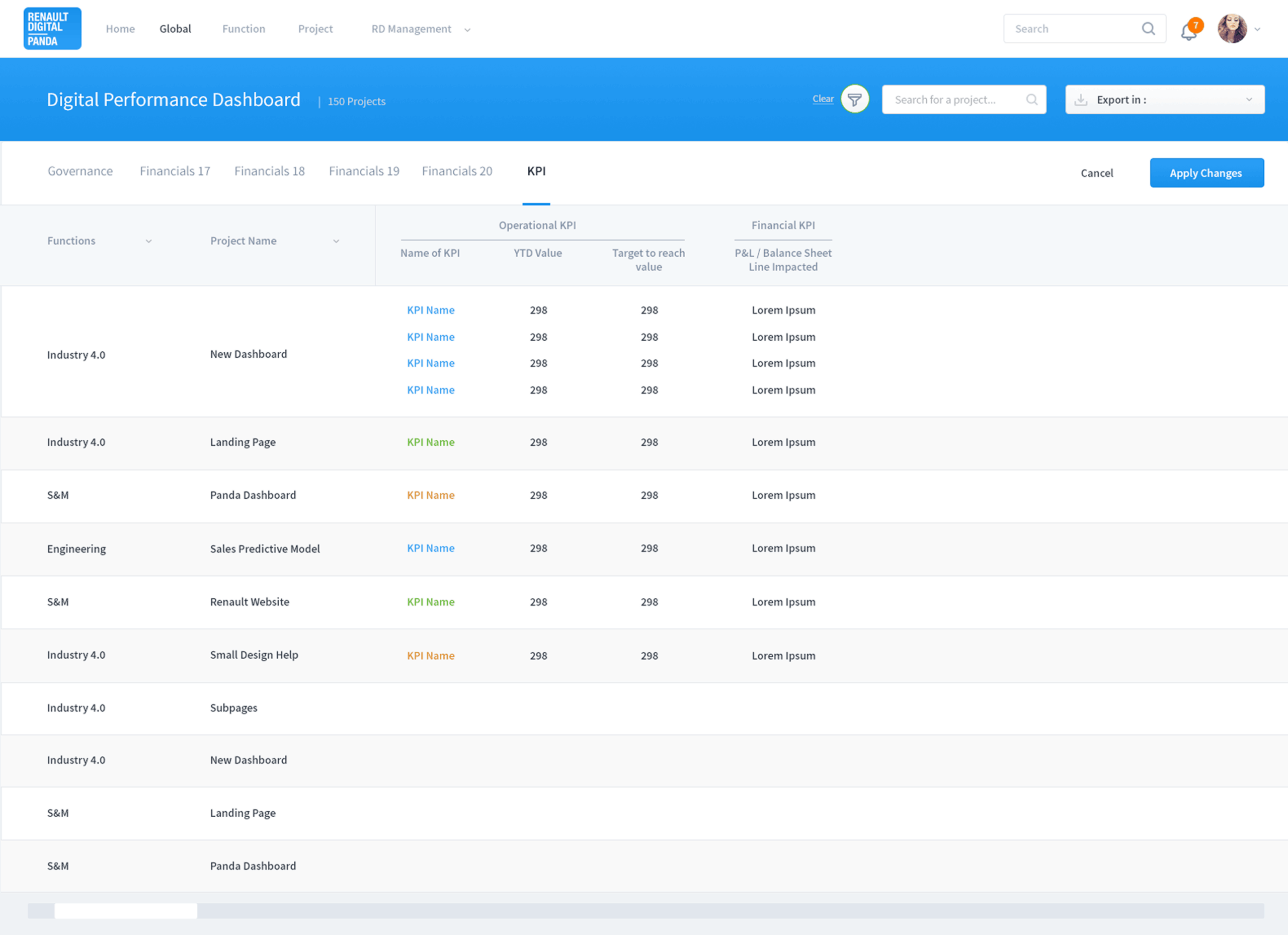
Task: Select Global in the top navigation
Action: tap(175, 28)
